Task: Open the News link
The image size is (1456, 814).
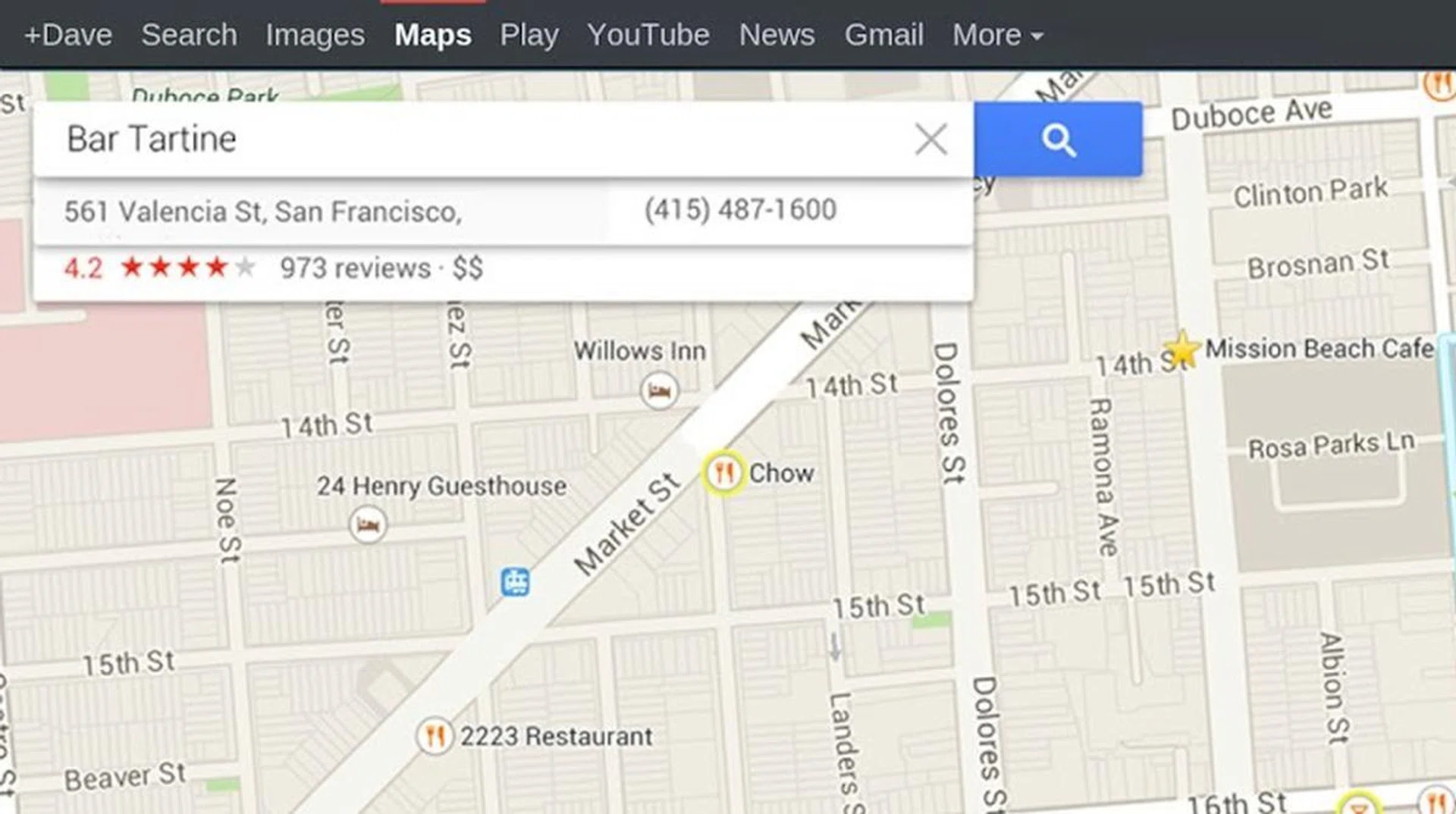Action: [777, 35]
